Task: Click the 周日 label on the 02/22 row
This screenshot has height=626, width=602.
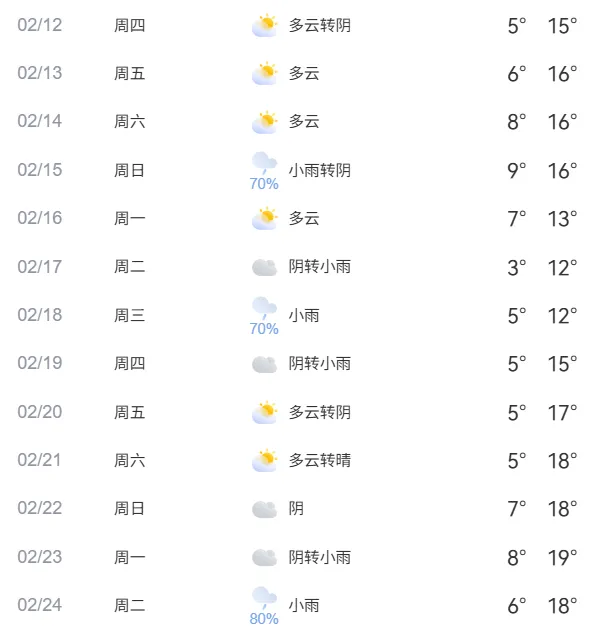Action: [129, 509]
